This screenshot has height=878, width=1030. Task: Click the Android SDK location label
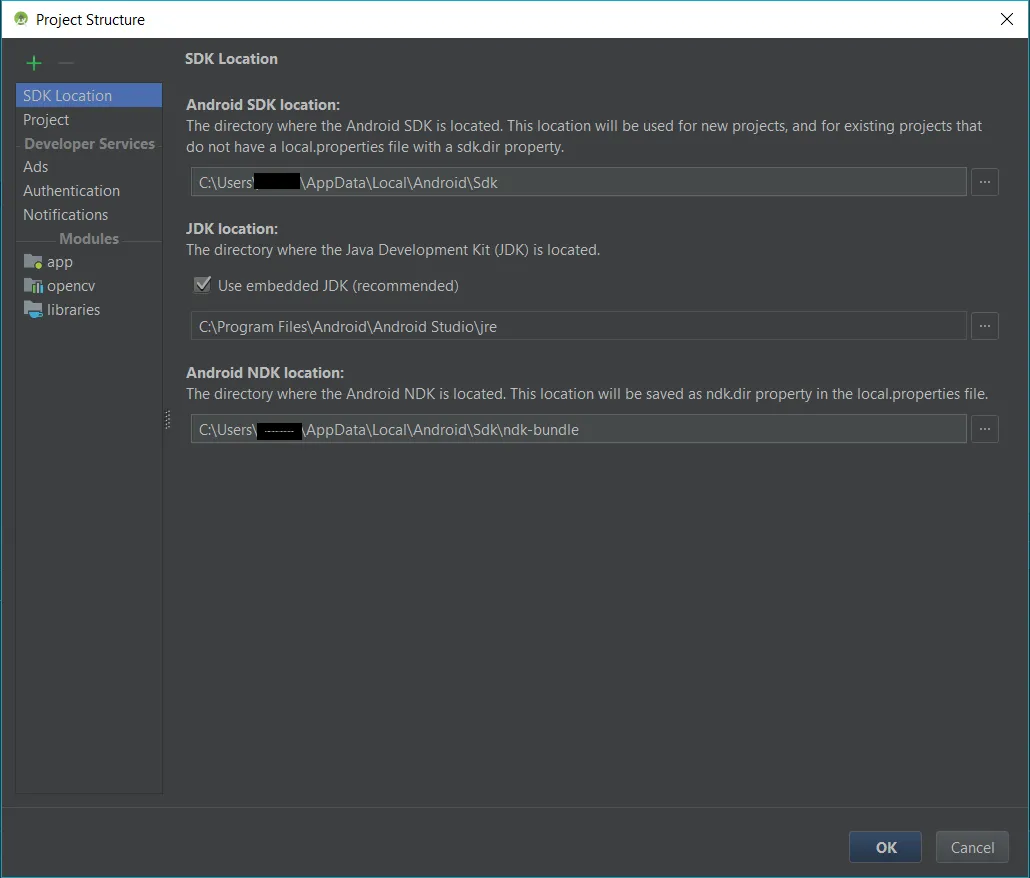point(263,104)
